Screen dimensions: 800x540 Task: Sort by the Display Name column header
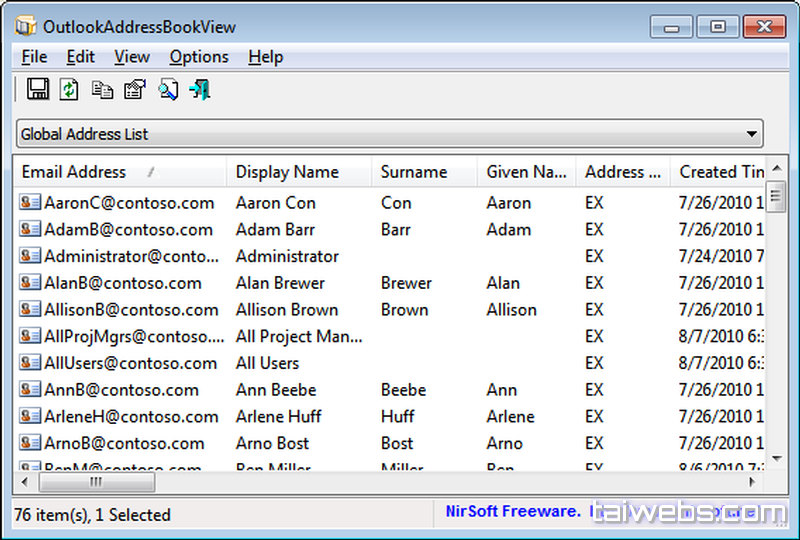287,172
